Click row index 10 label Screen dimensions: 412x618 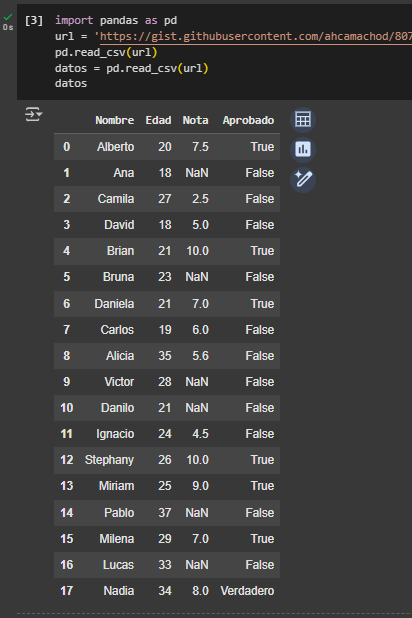point(67,408)
